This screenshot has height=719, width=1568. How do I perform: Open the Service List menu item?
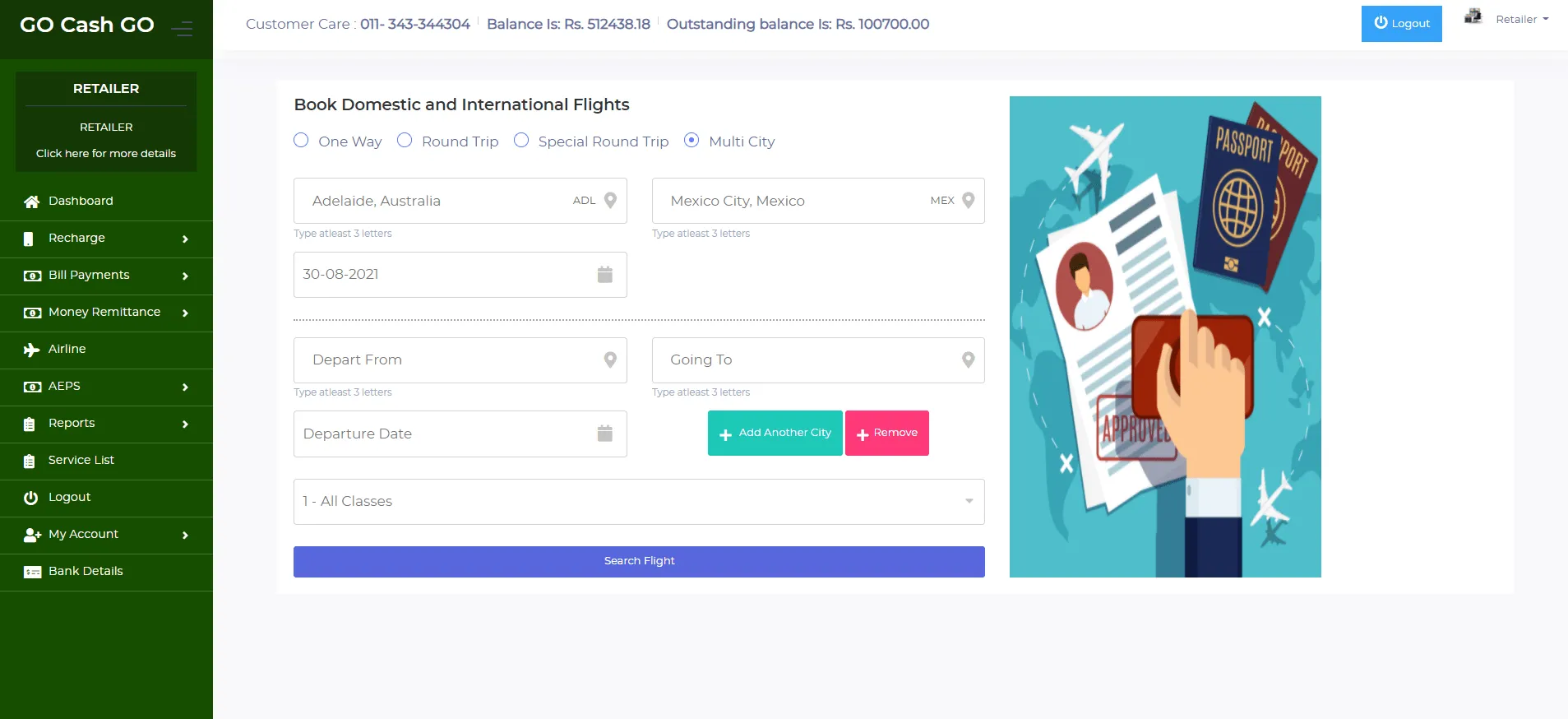tap(81, 461)
